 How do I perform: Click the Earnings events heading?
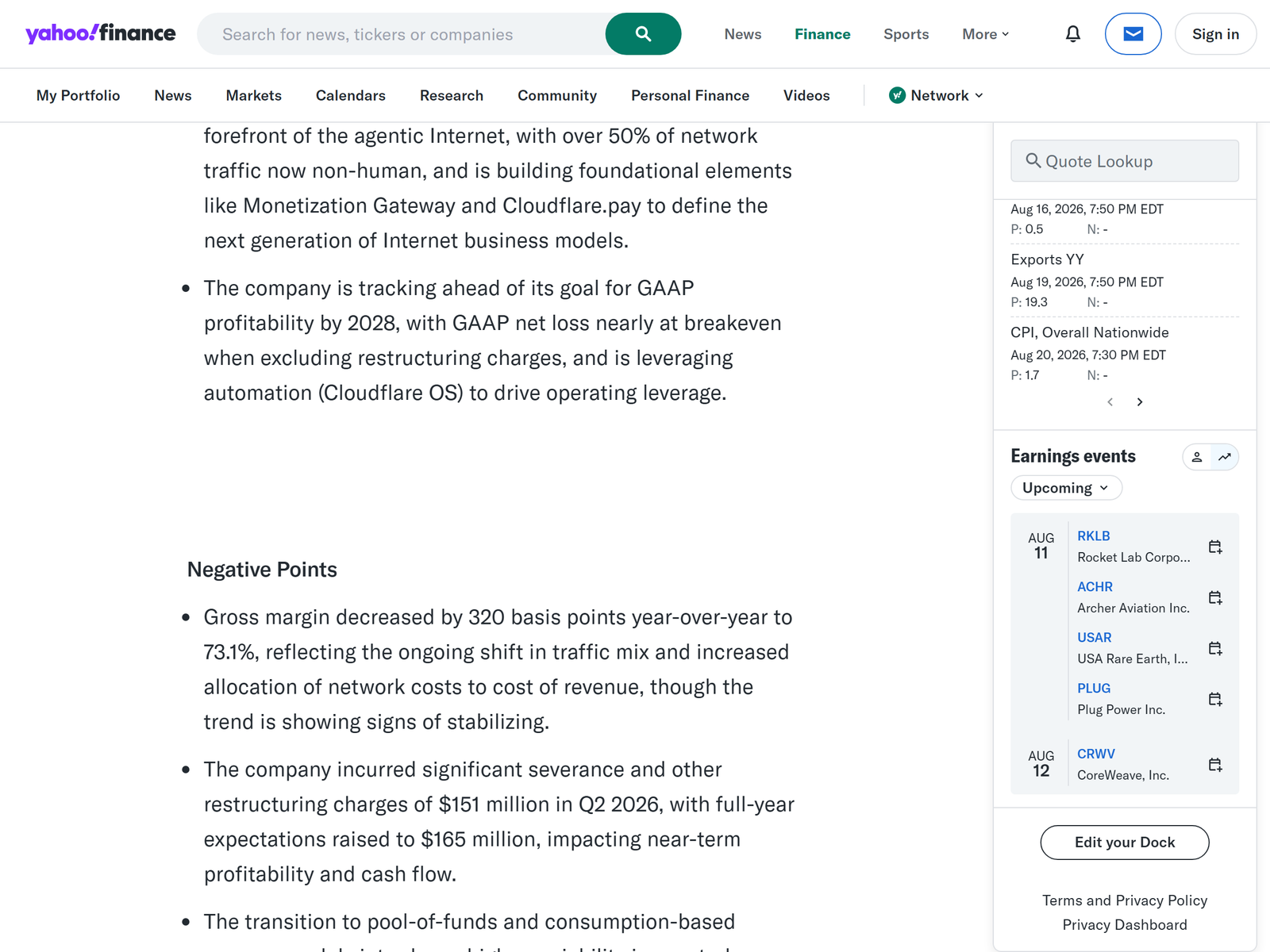coord(1073,456)
